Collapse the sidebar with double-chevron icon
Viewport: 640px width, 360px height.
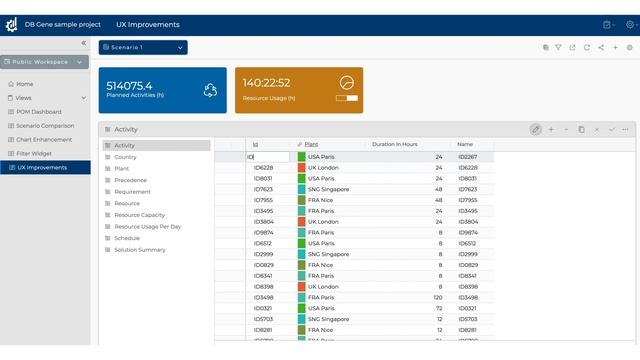click(84, 43)
